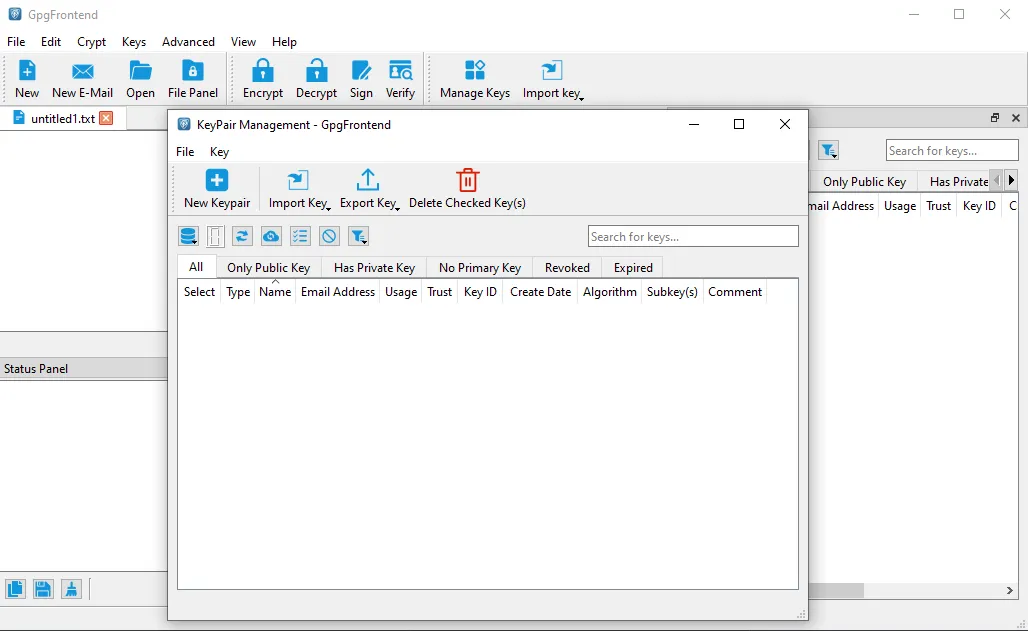1028x631 pixels.
Task: Click the floppy disk save icon at bottom left
Action: 43,589
